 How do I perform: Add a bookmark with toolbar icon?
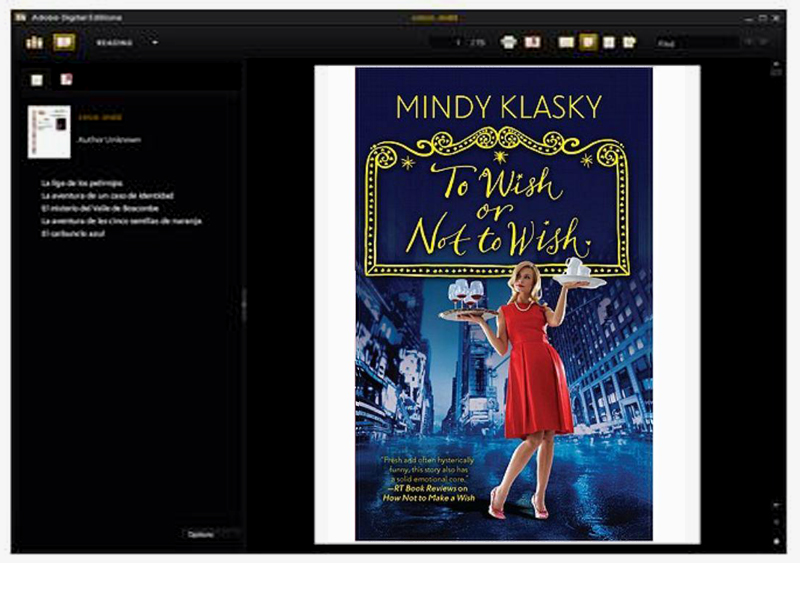pyautogui.click(x=533, y=42)
